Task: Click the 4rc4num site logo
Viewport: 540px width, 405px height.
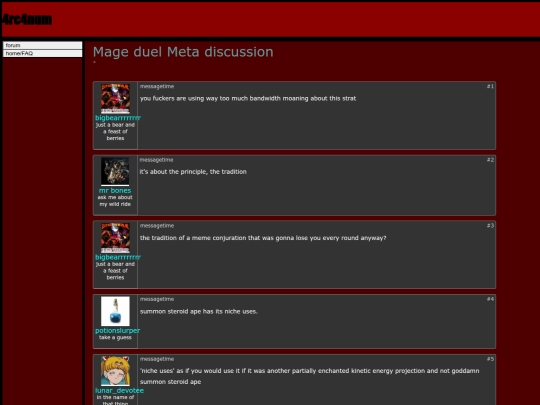Action: coord(27,19)
